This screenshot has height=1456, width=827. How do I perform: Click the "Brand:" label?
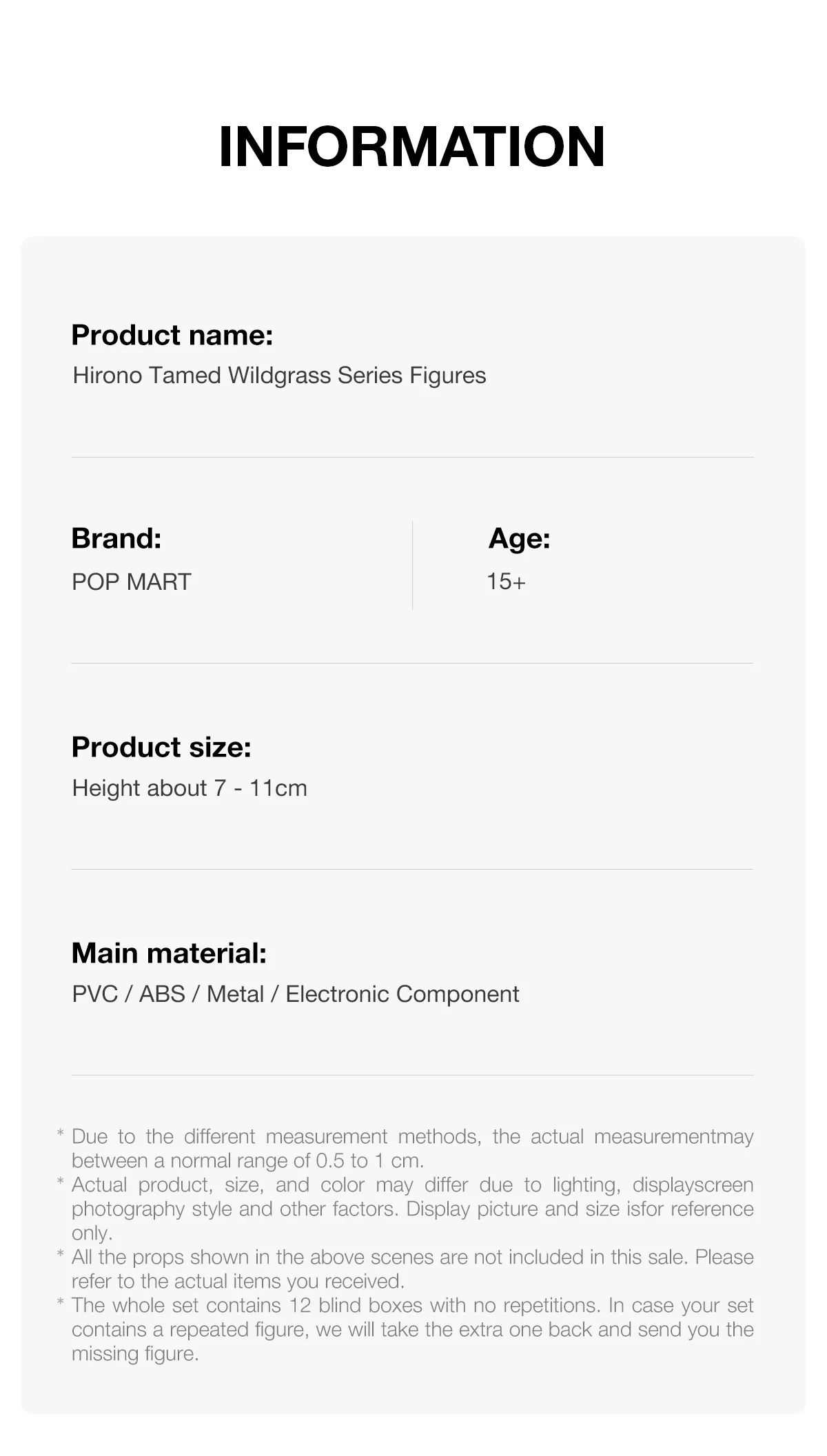(x=116, y=538)
